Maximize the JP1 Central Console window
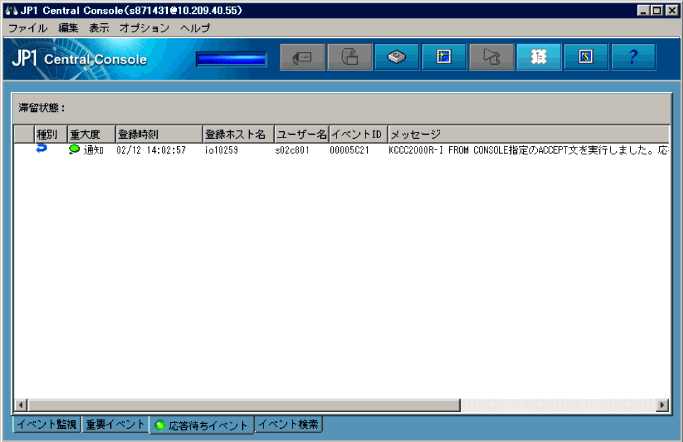 click(657, 10)
